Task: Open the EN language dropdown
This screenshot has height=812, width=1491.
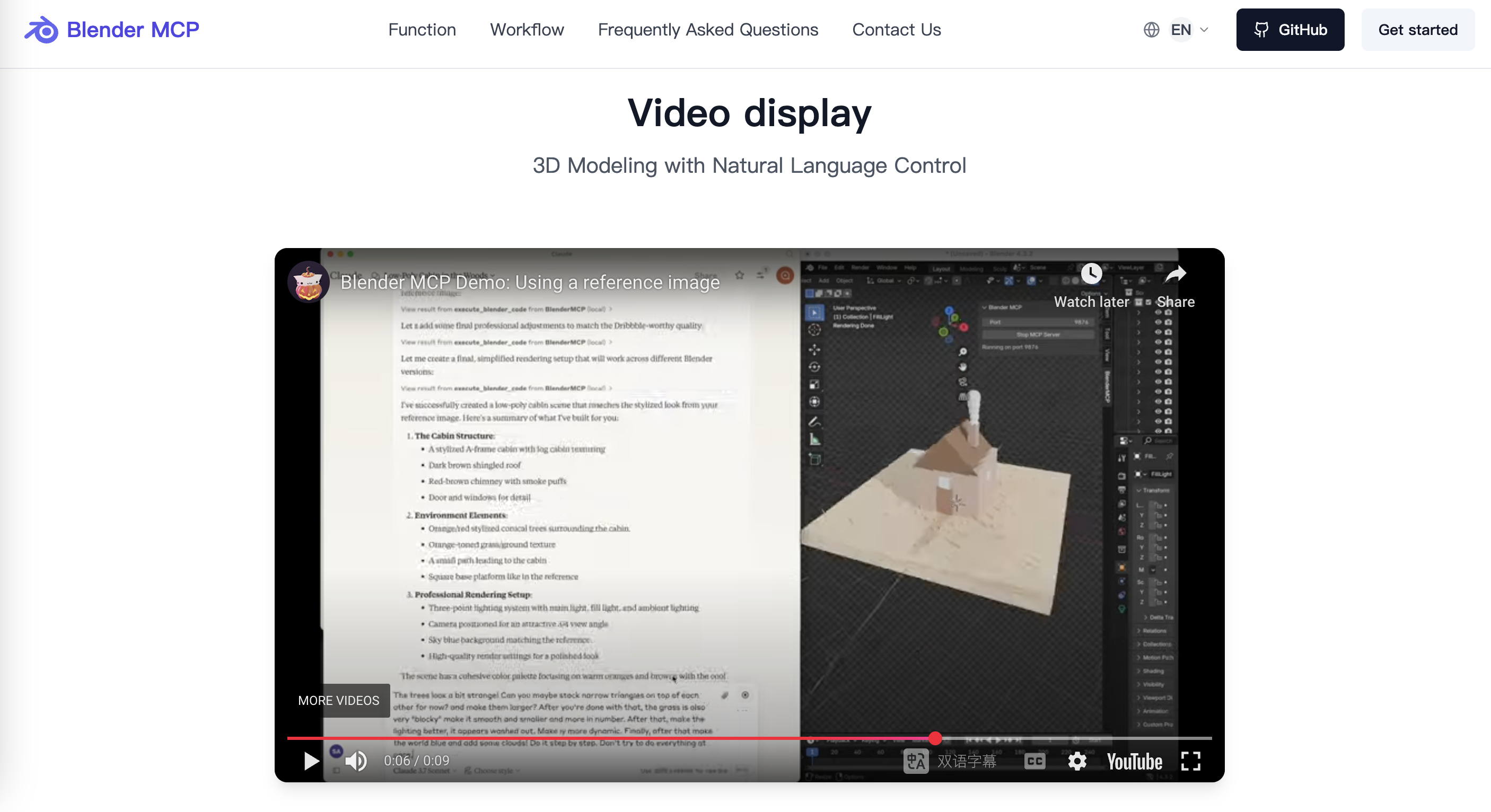Action: [1181, 30]
